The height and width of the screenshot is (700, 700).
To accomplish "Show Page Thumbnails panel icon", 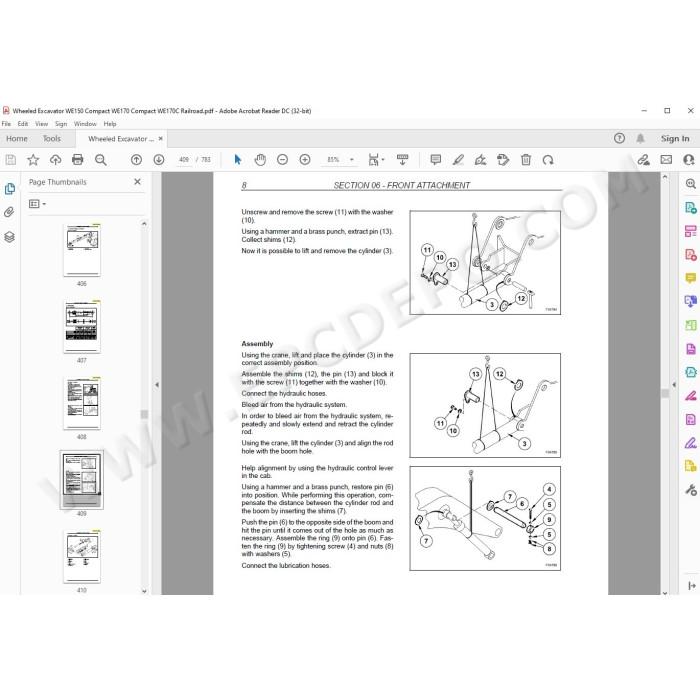I will pyautogui.click(x=9, y=188).
